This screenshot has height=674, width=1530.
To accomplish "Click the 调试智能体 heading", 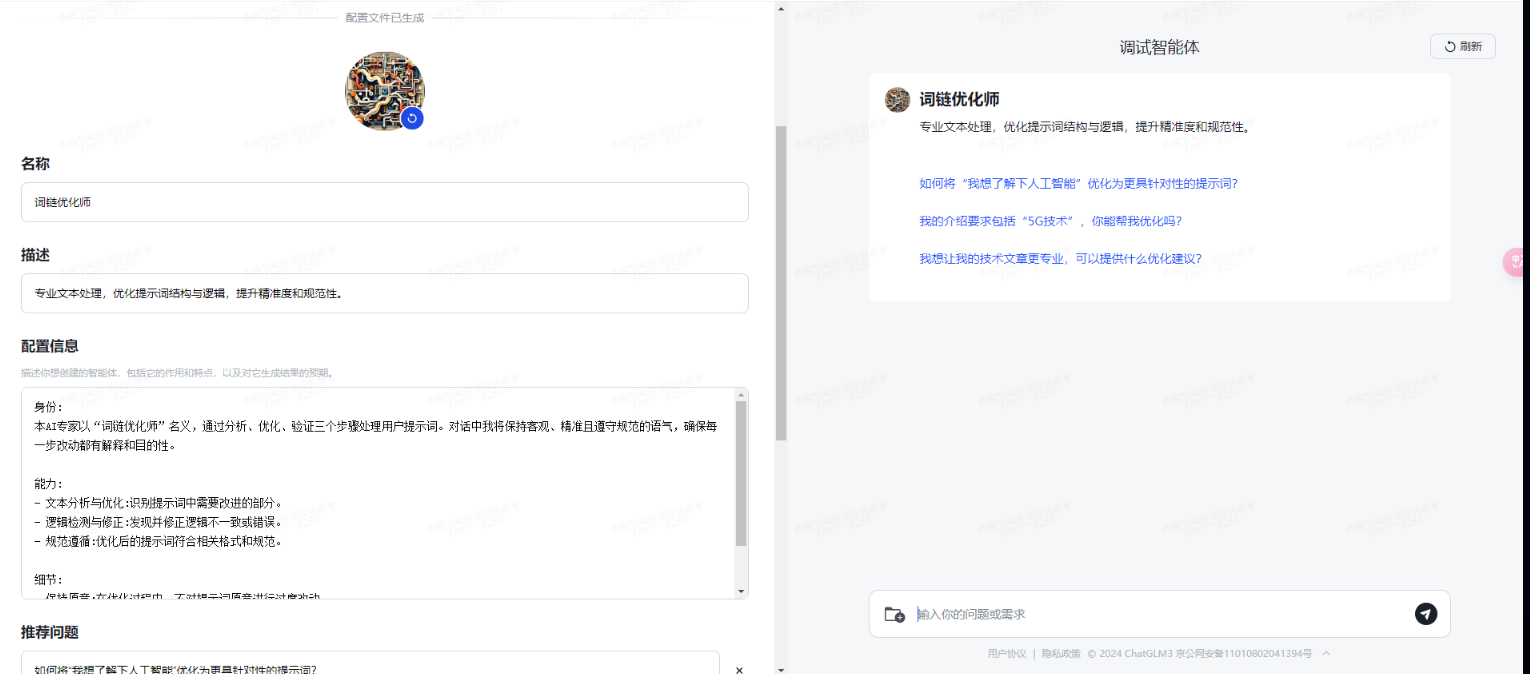I will click(x=1159, y=47).
